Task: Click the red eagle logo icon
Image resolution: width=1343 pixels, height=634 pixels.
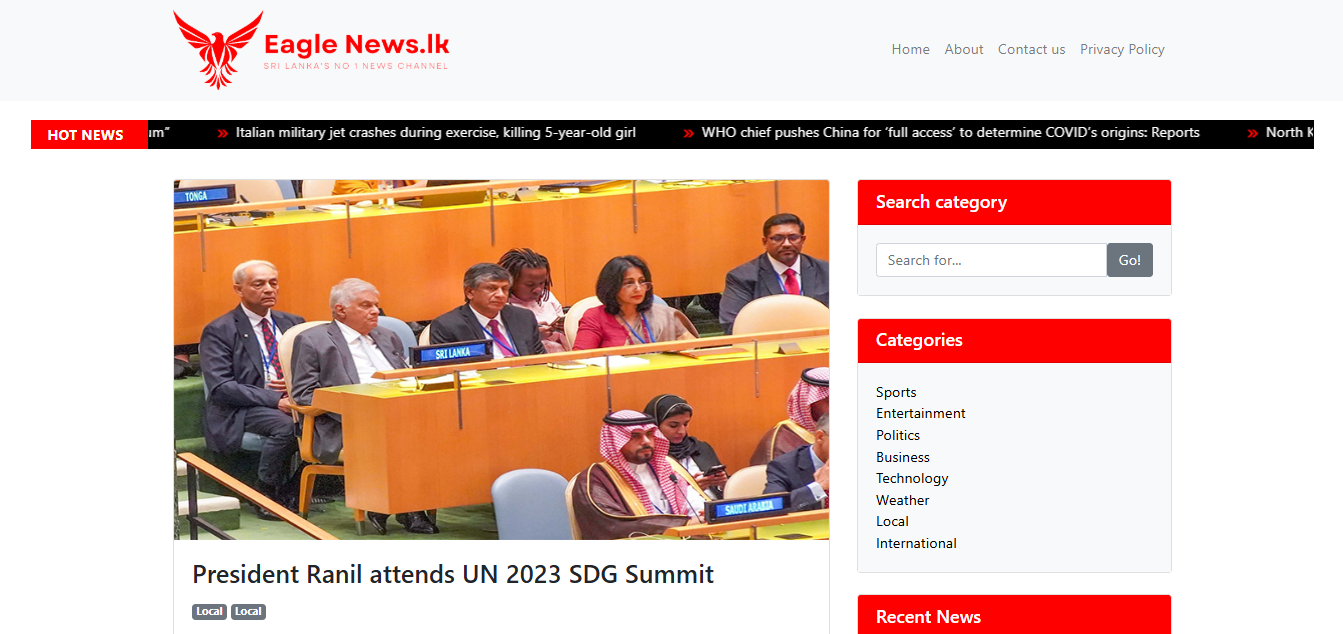Action: (217, 49)
